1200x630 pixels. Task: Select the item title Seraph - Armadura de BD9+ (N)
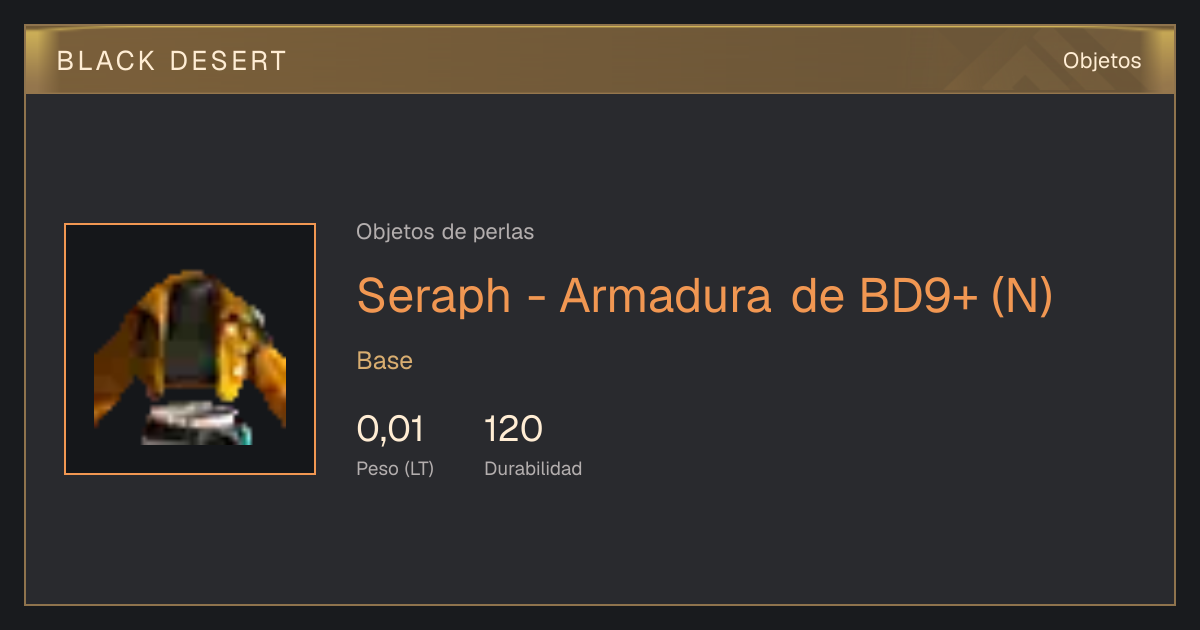[705, 295]
